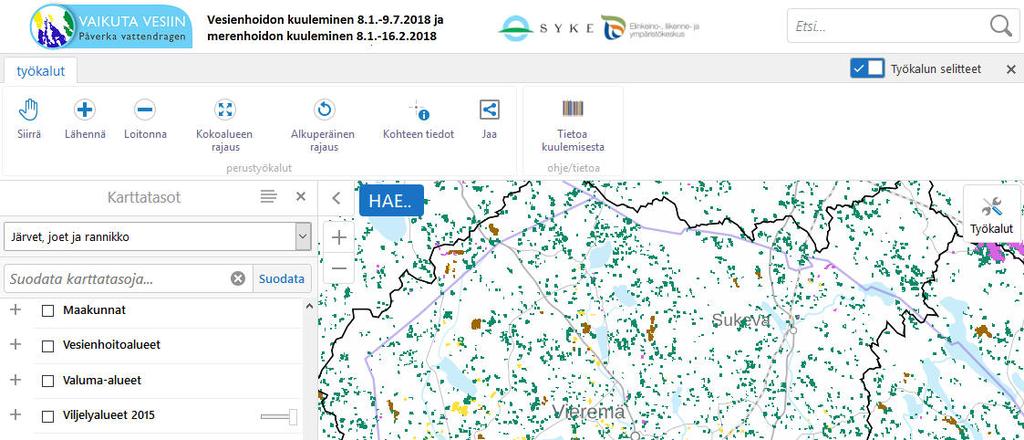The width and height of the screenshot is (1024, 440).
Task: Click the perustyökalut group label
Action: click(259, 168)
